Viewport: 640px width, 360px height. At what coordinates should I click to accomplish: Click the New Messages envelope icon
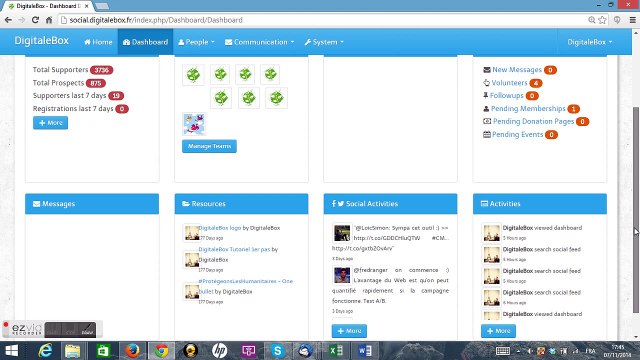pyautogui.click(x=487, y=70)
